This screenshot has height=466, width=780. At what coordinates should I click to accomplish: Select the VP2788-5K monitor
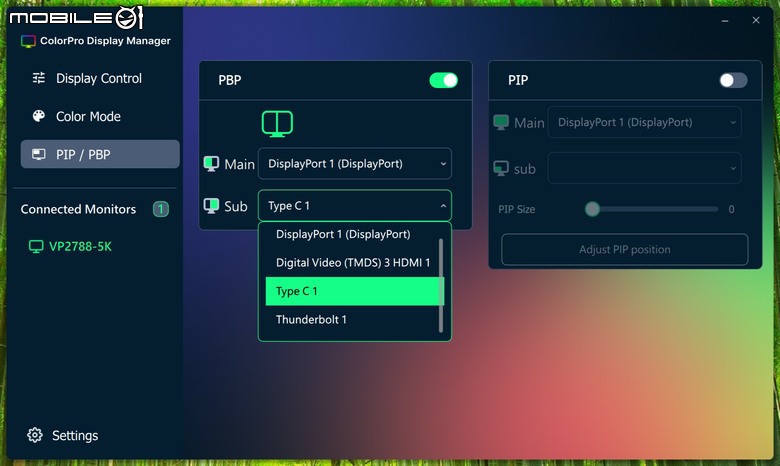point(80,247)
